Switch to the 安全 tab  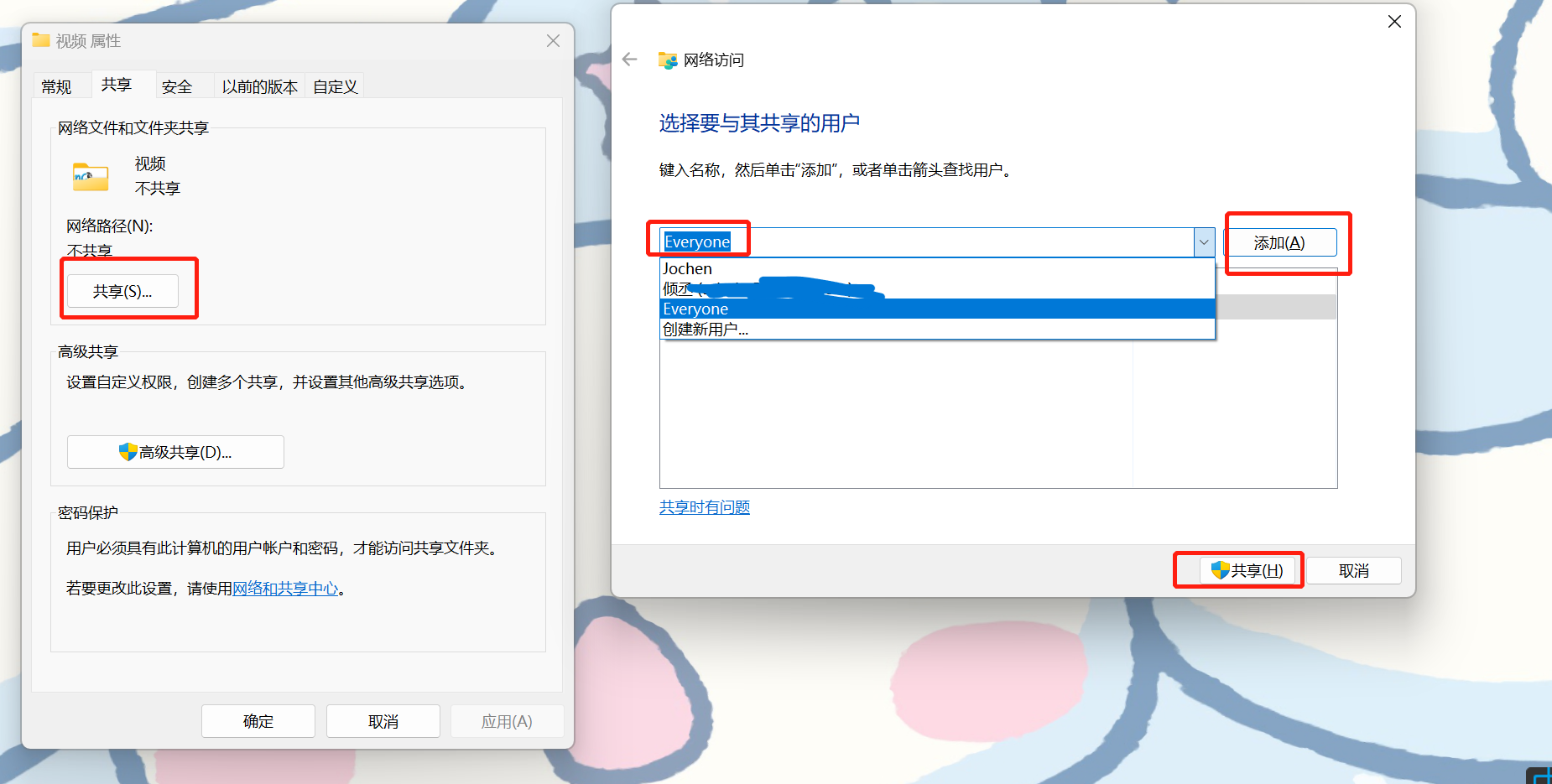coord(177,87)
